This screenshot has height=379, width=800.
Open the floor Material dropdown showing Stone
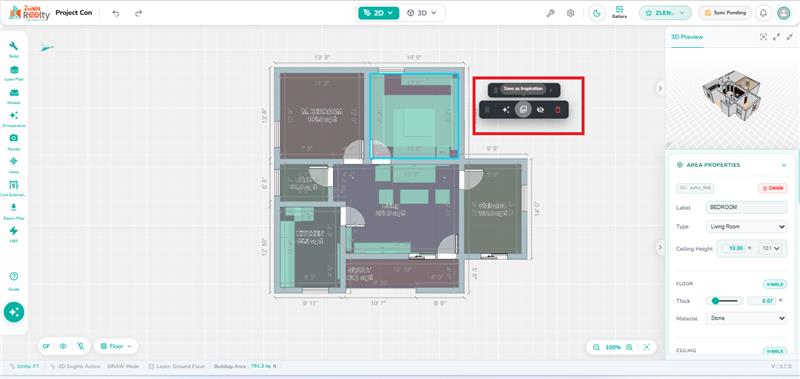tap(746, 318)
